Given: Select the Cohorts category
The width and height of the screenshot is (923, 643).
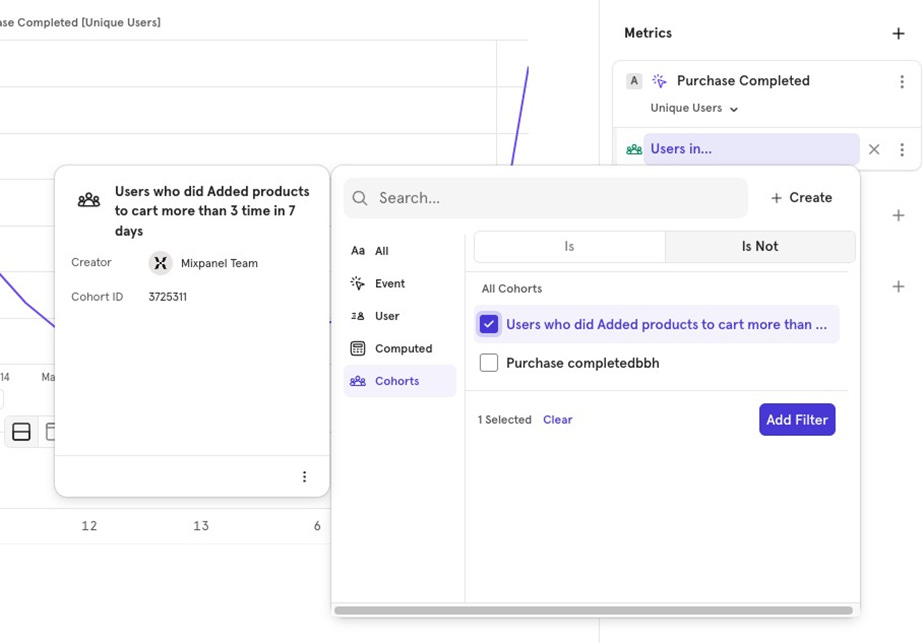Looking at the screenshot, I should (x=400, y=381).
